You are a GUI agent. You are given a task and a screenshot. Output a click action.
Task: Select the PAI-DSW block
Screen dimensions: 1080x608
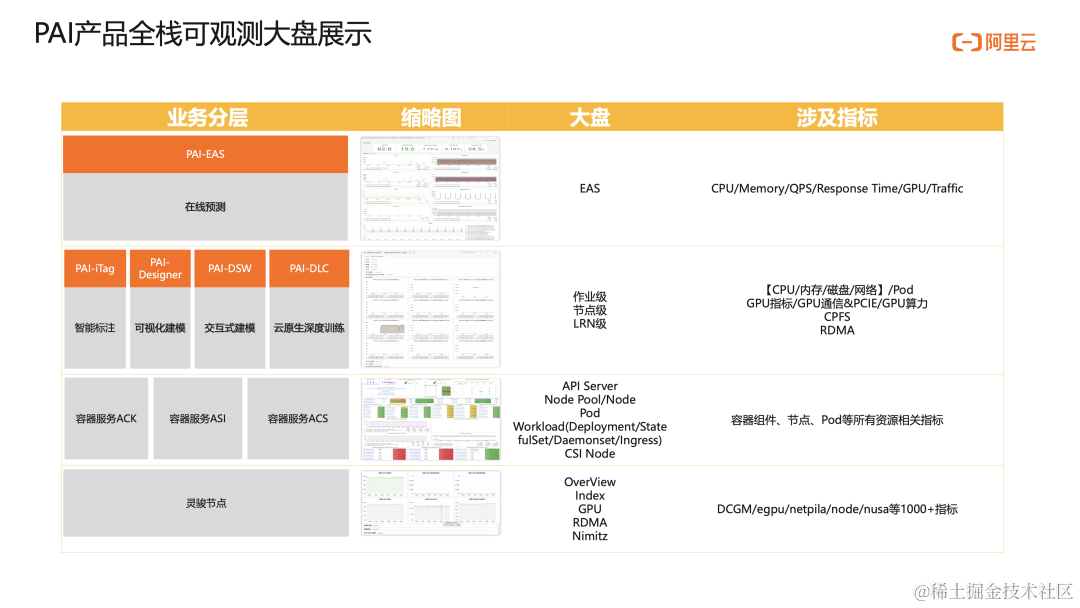click(230, 269)
